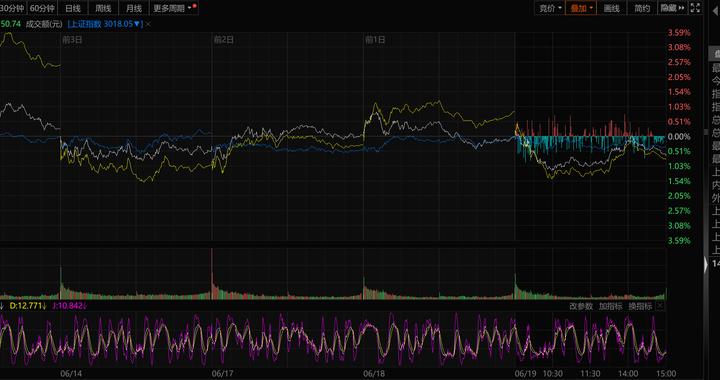Screen dimensions: 720x380
Task: Click the 画线 drawing tool button
Action: 612,8
